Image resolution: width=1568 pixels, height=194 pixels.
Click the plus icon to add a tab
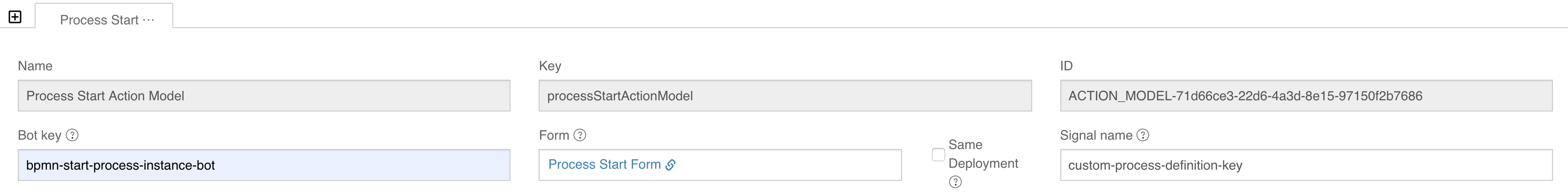(15, 17)
